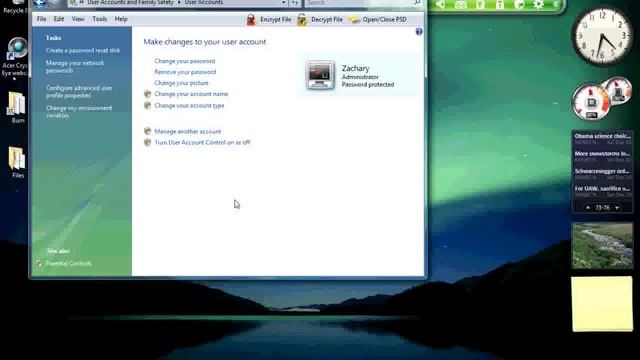Open the Tools menu
This screenshot has height=360, width=640.
click(x=99, y=19)
